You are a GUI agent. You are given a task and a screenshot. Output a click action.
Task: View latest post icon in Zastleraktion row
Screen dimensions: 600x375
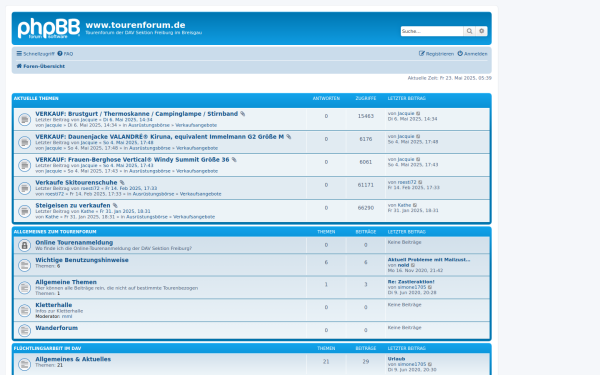point(430,287)
